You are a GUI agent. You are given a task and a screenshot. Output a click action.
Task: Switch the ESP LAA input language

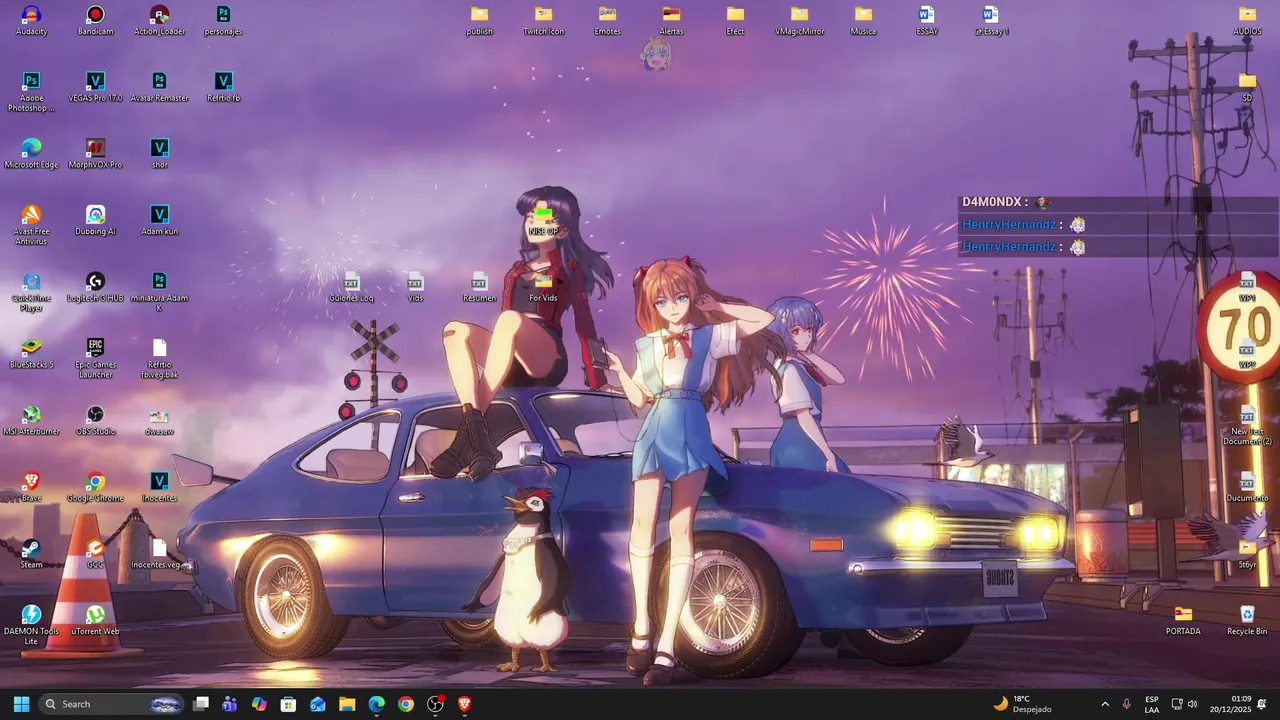click(x=1152, y=704)
